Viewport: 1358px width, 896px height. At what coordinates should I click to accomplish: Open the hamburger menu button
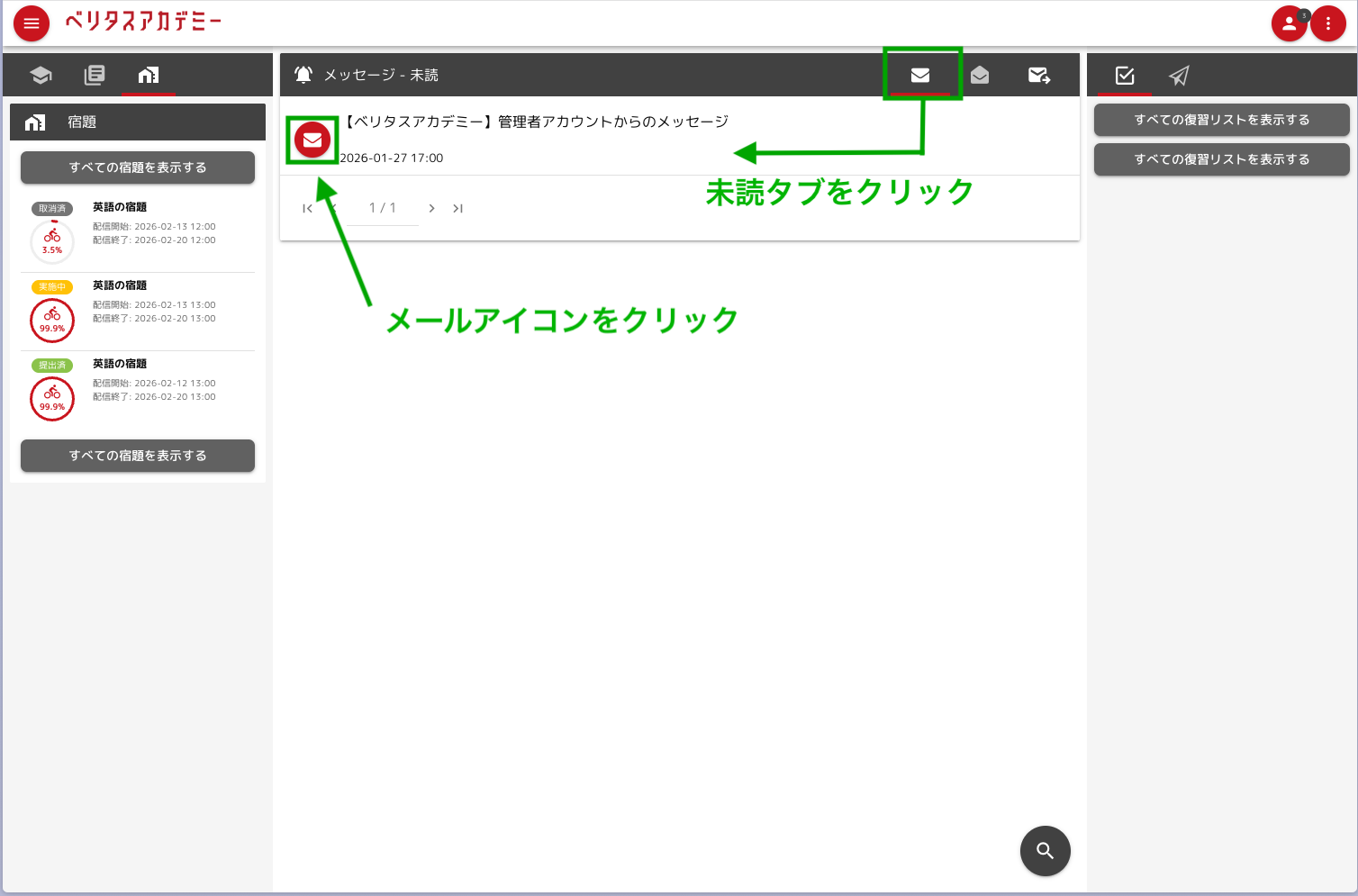tap(32, 23)
